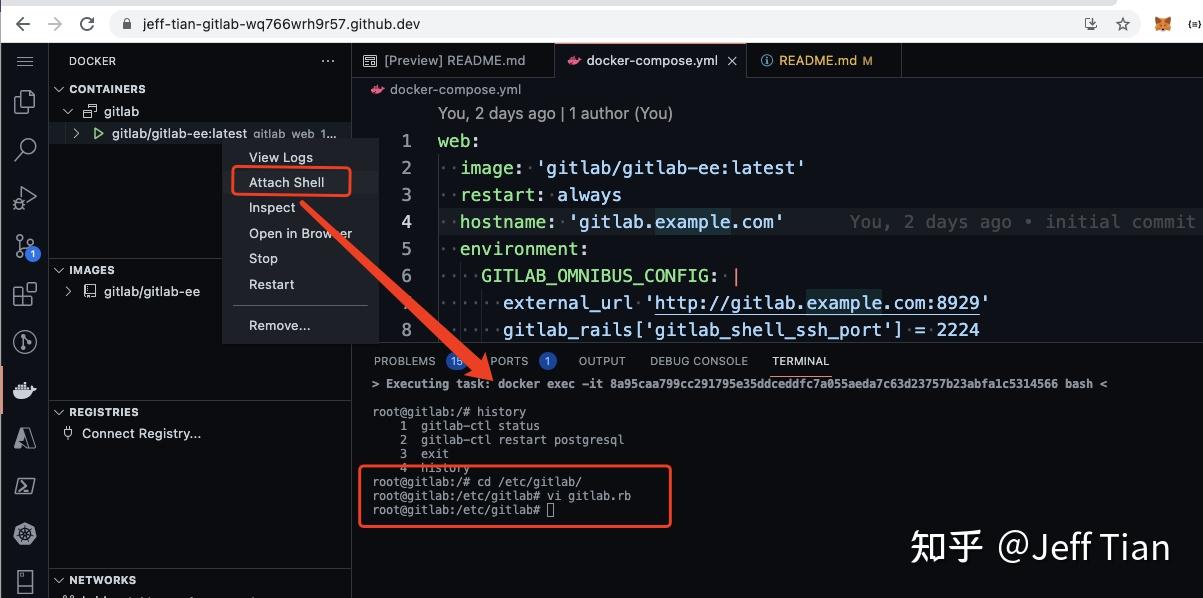Close the docker-compose.yml tab
The width and height of the screenshot is (1203, 598).
coord(732,59)
